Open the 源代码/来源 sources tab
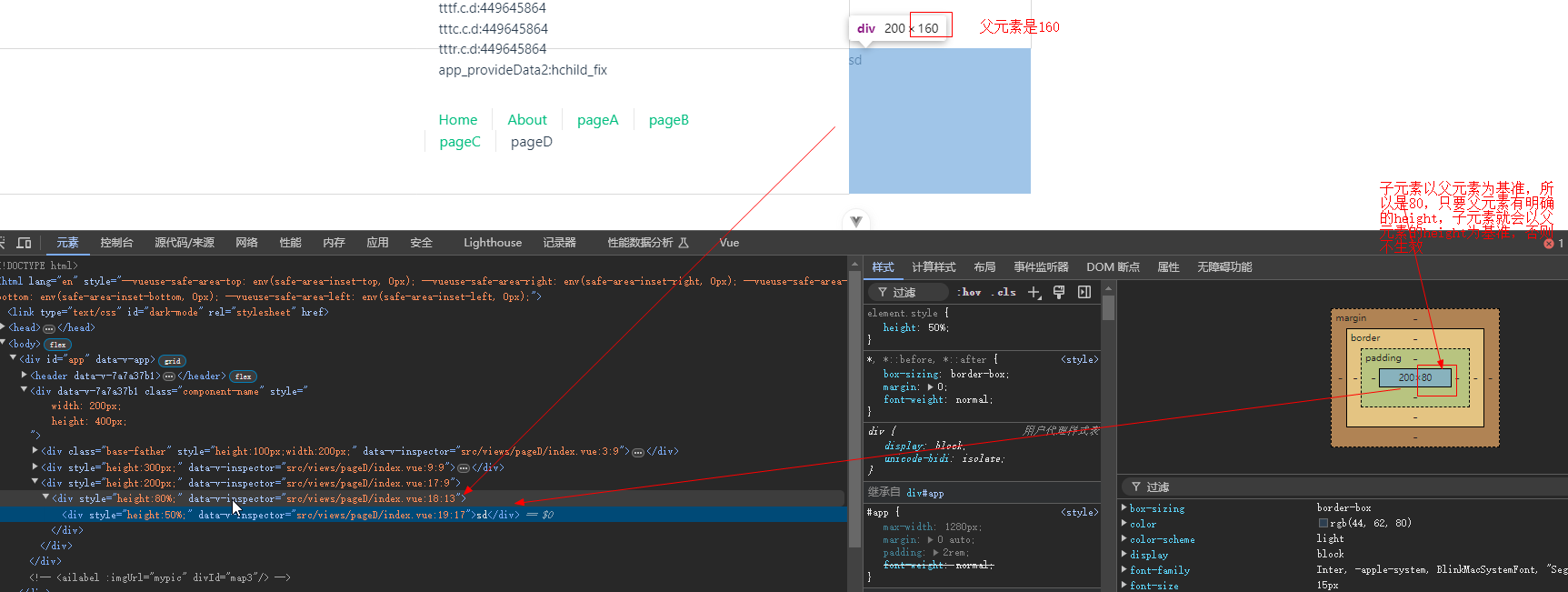The image size is (1568, 592). coord(185,243)
